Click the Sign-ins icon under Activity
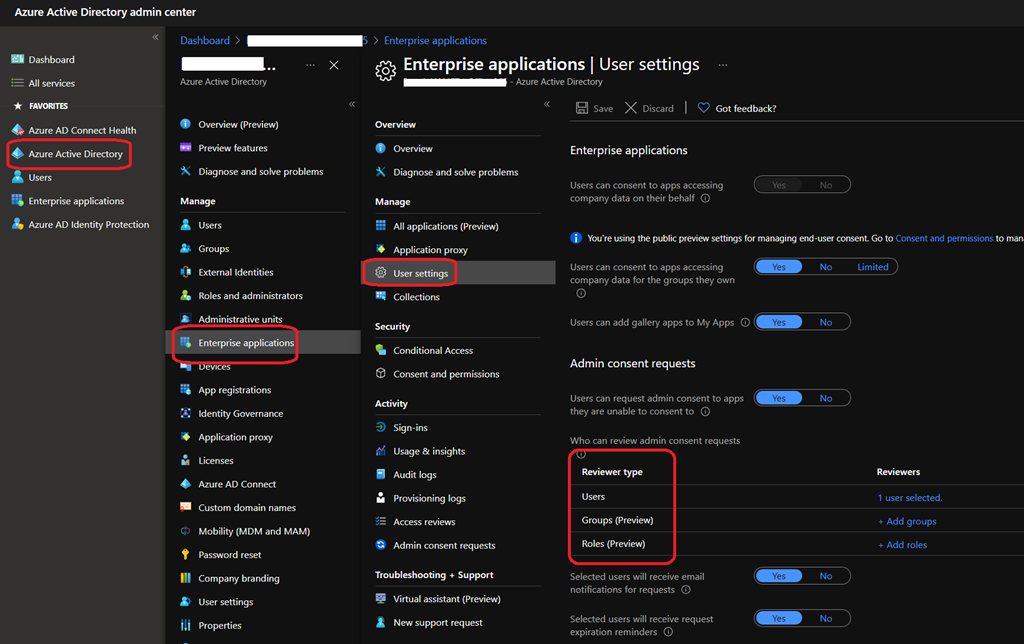This screenshot has height=644, width=1024. (381, 427)
